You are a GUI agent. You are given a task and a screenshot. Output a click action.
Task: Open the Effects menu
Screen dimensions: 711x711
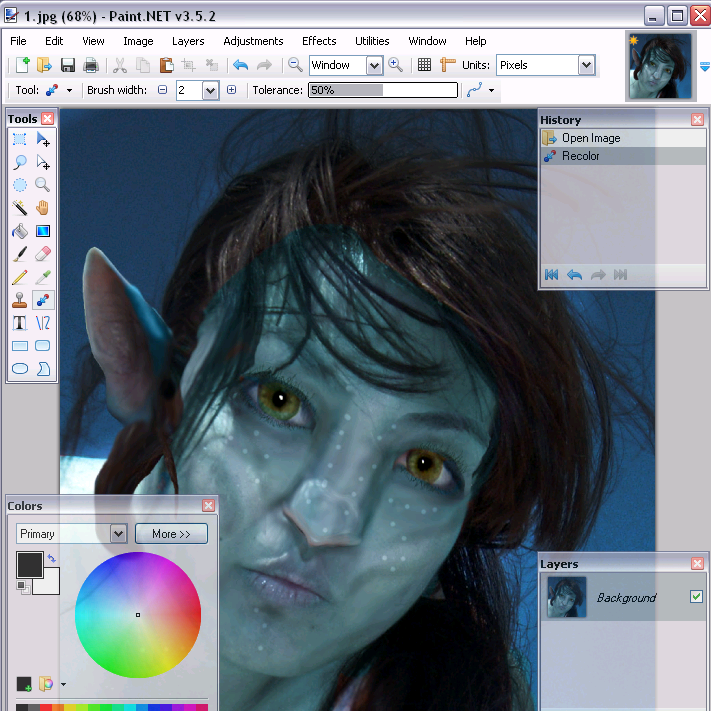(319, 41)
